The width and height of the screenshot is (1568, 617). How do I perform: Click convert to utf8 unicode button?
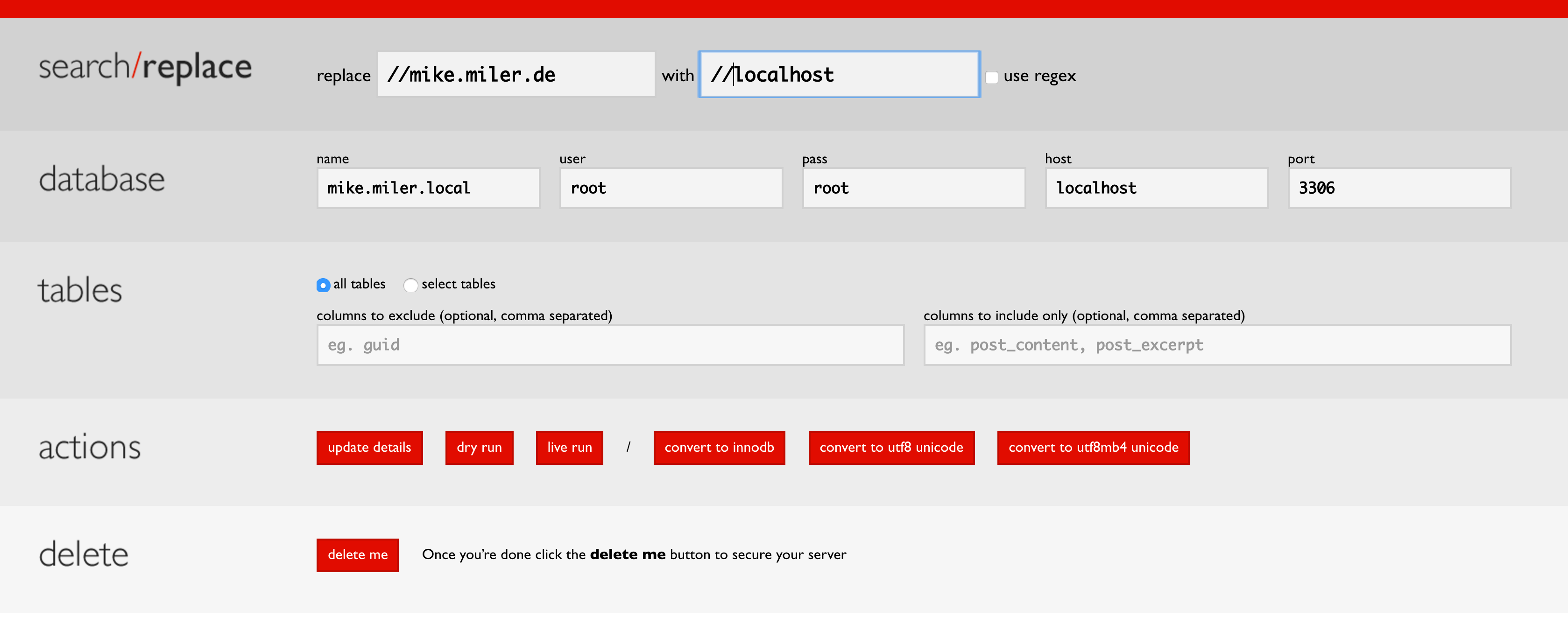[891, 448]
